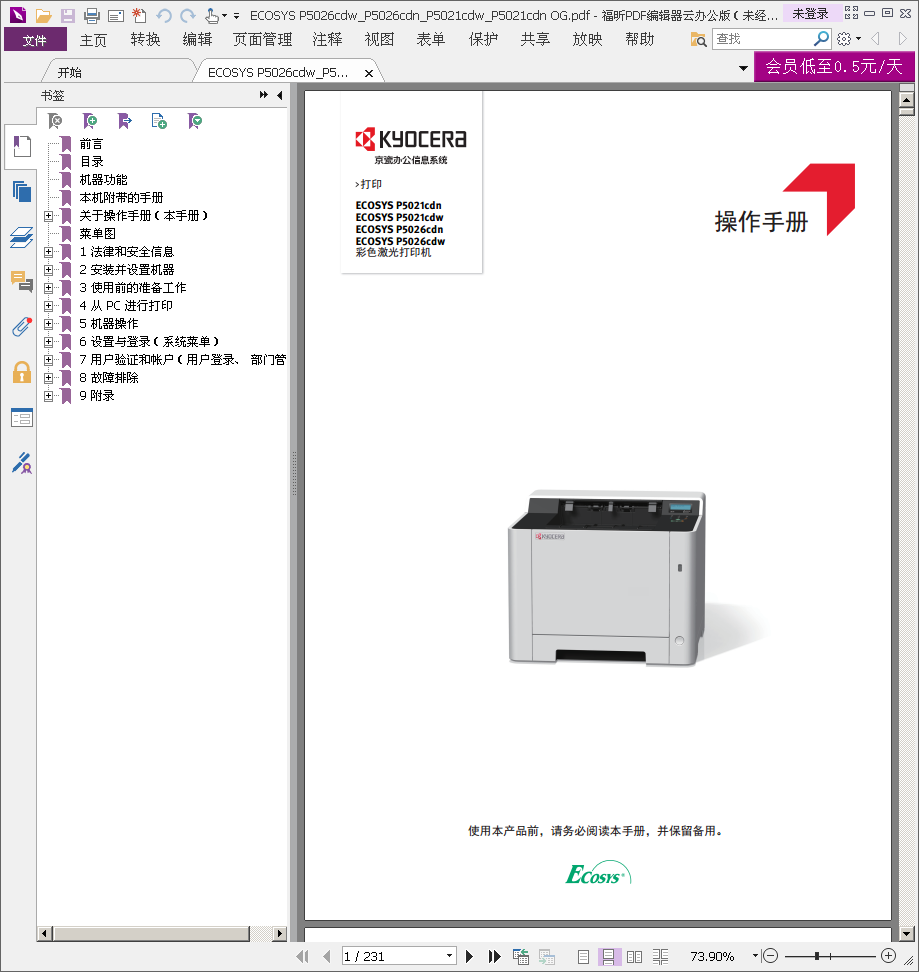Click the Save icon in quick access toolbar

(x=68, y=15)
